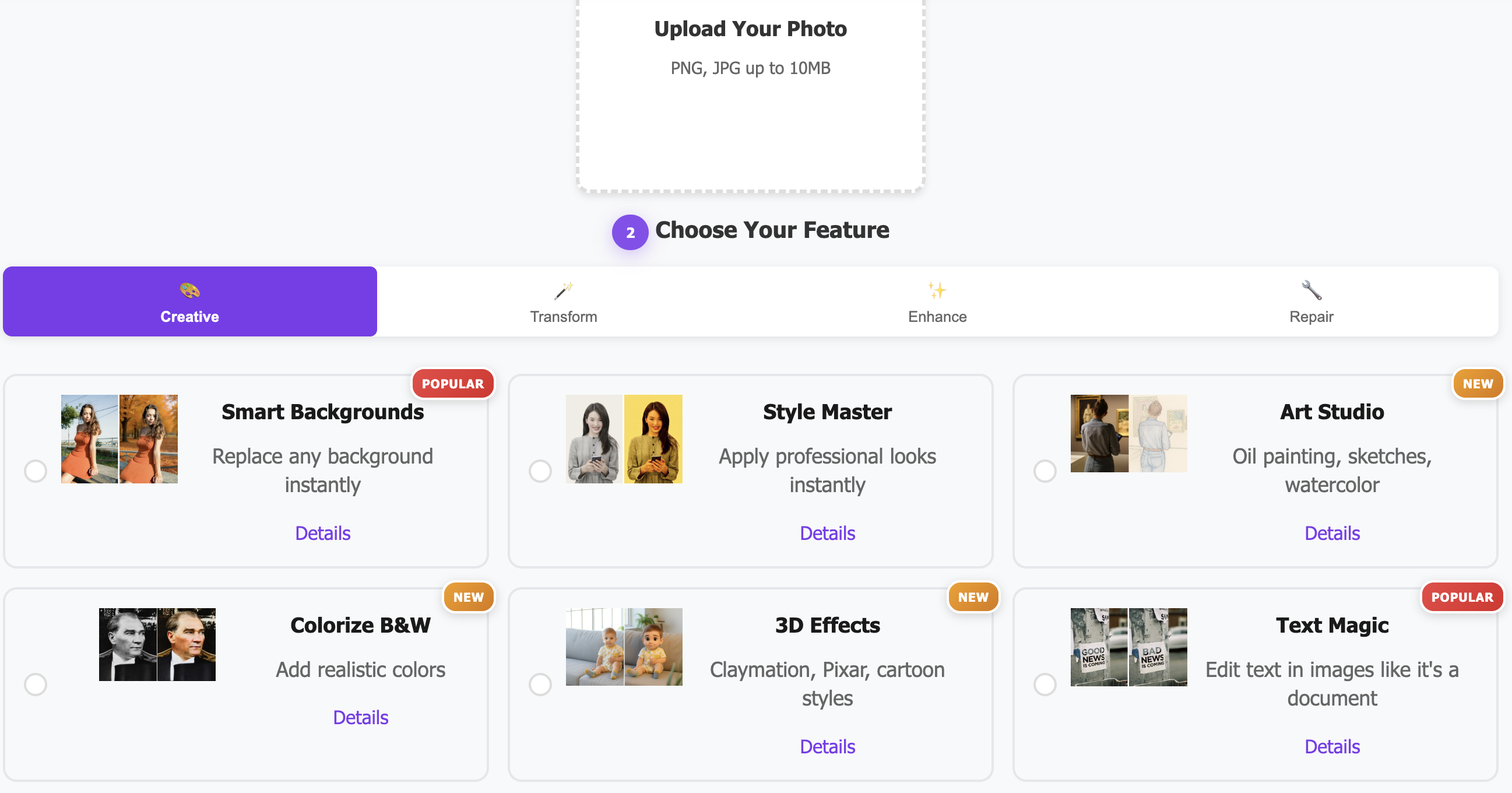1512x793 pixels.
Task: Select the palette icon on the Creative tab
Action: point(189,292)
